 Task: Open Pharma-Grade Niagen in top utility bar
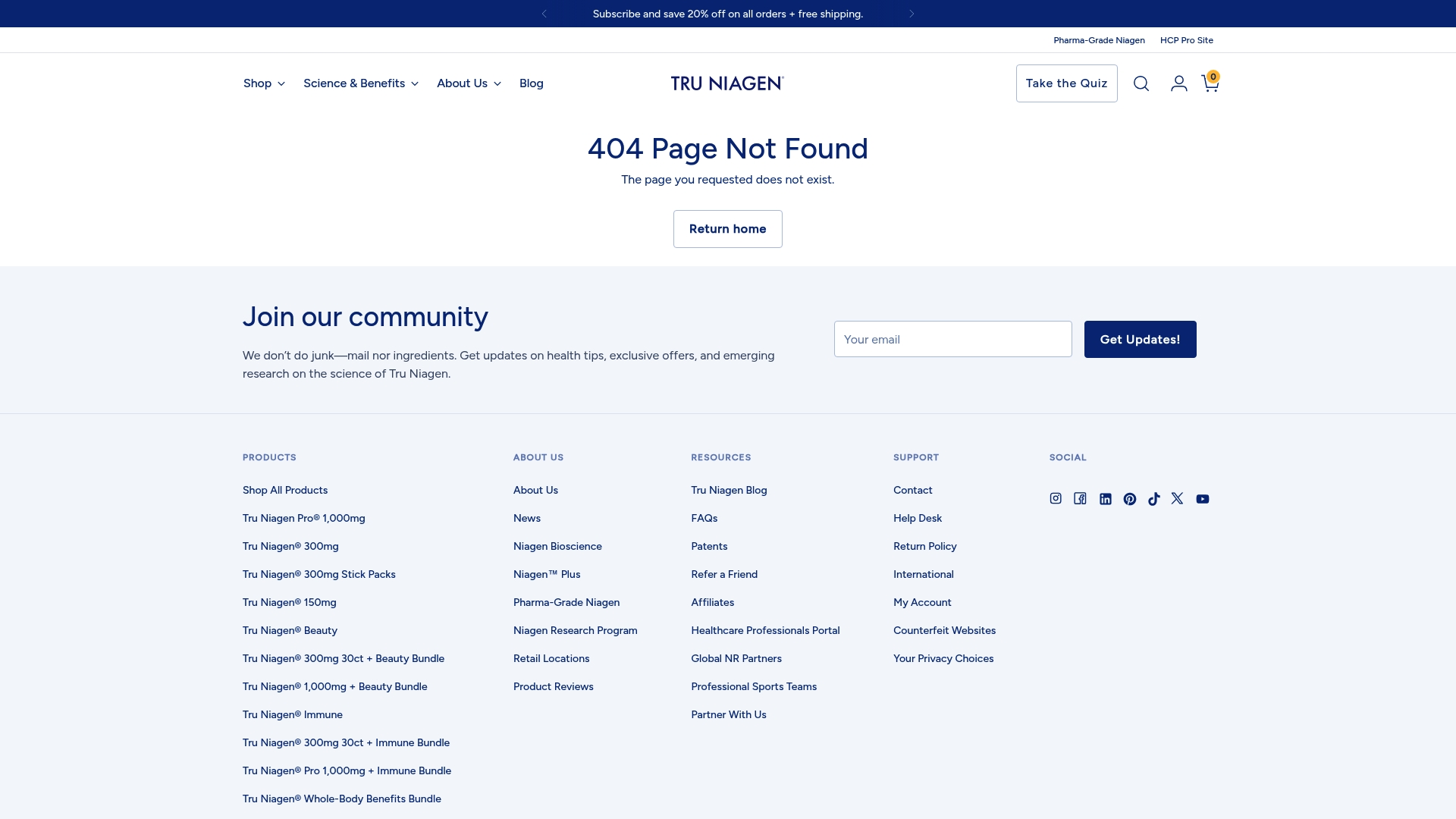pos(1099,40)
